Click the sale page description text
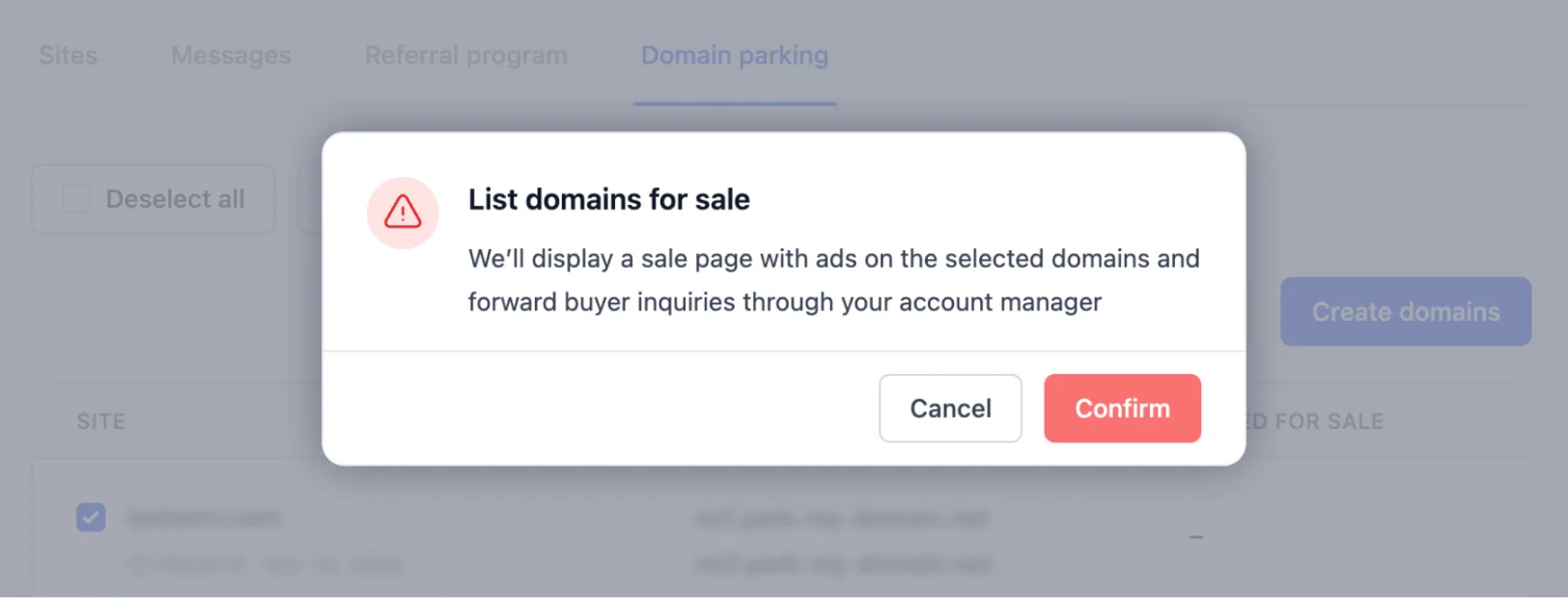This screenshot has height=598, width=1568. click(x=833, y=280)
